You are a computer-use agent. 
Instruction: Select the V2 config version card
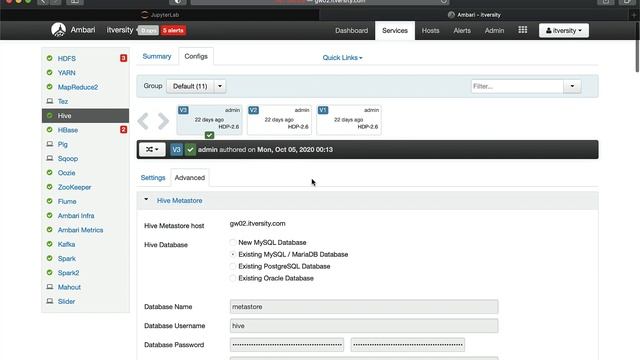[279, 120]
